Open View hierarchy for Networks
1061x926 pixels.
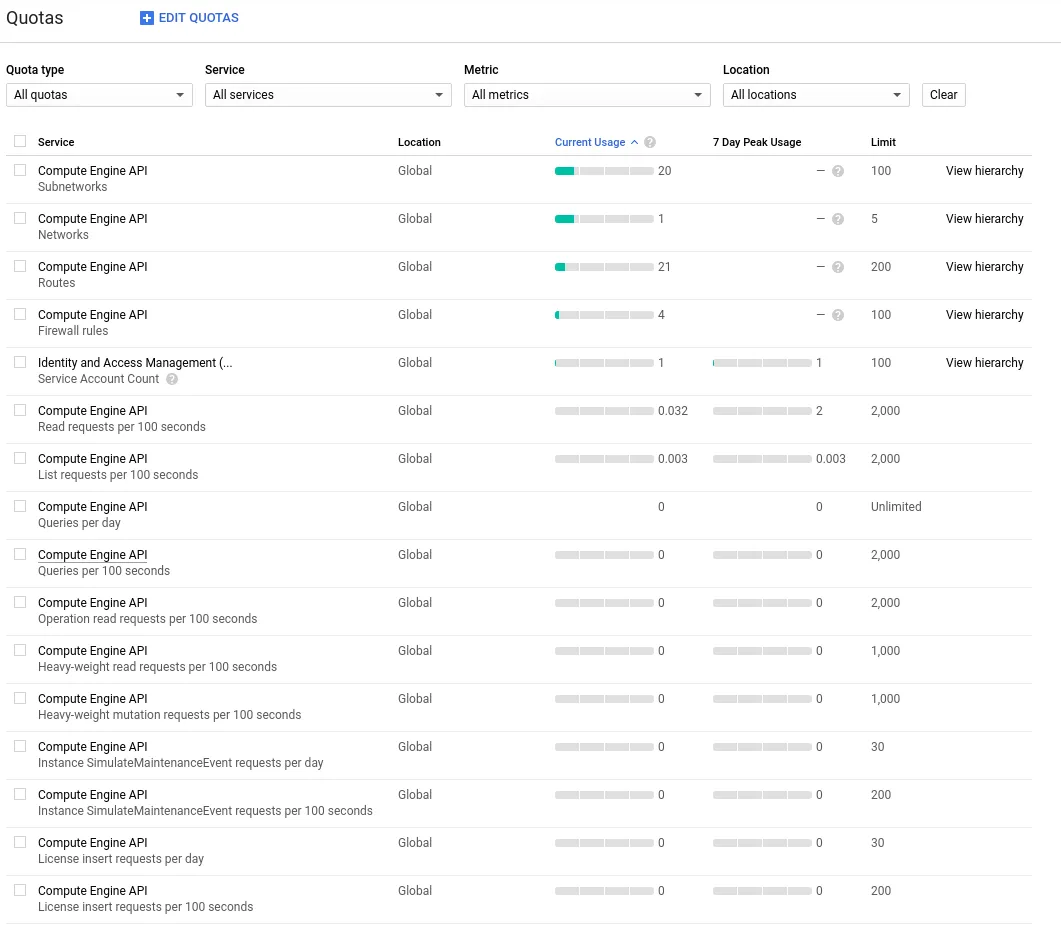tap(985, 219)
